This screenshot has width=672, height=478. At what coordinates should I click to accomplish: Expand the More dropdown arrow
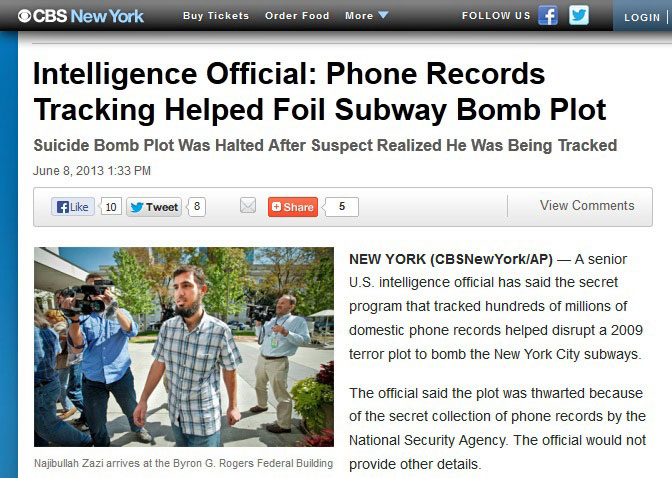(x=383, y=15)
